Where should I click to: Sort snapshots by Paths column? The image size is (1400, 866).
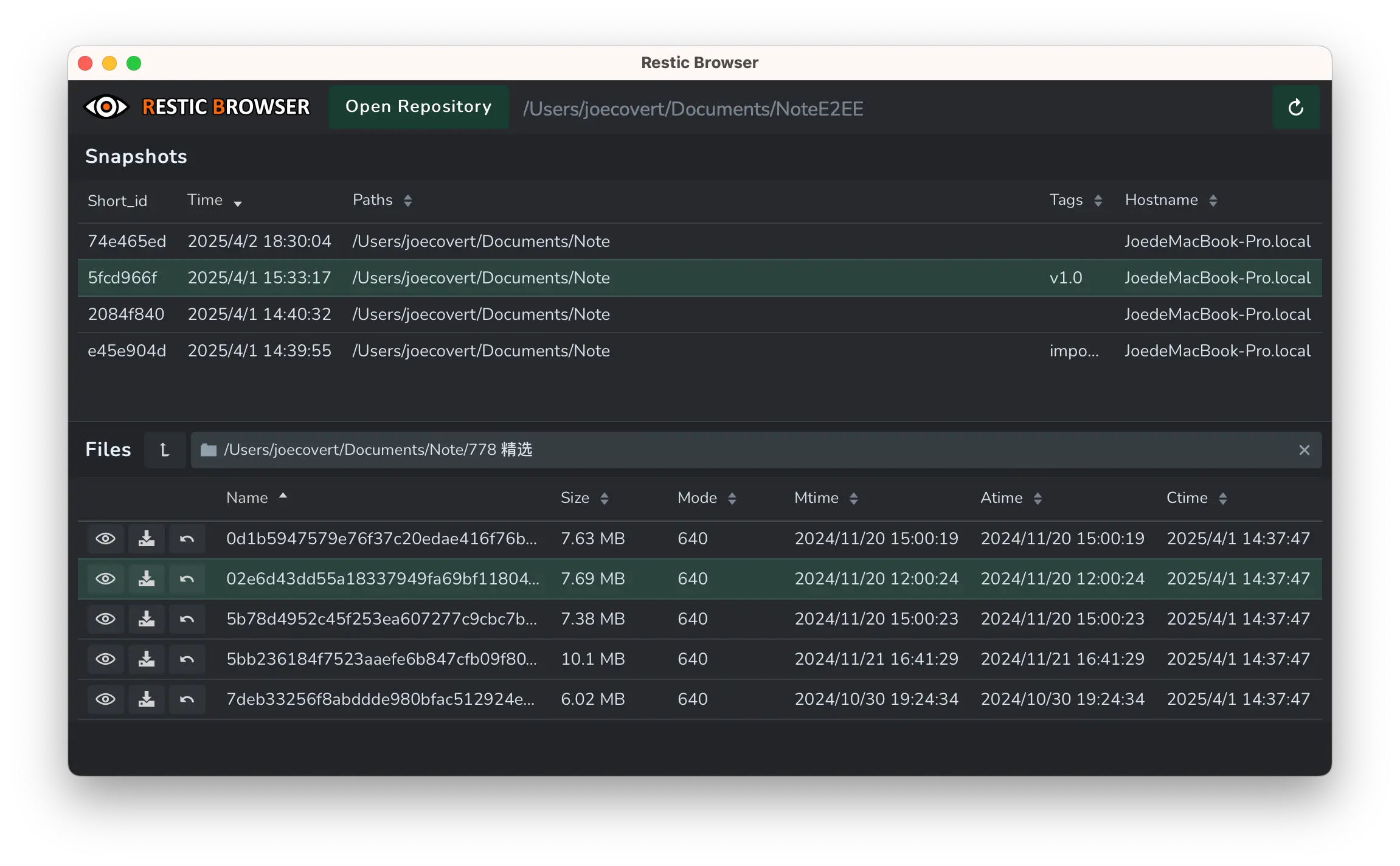(x=383, y=200)
